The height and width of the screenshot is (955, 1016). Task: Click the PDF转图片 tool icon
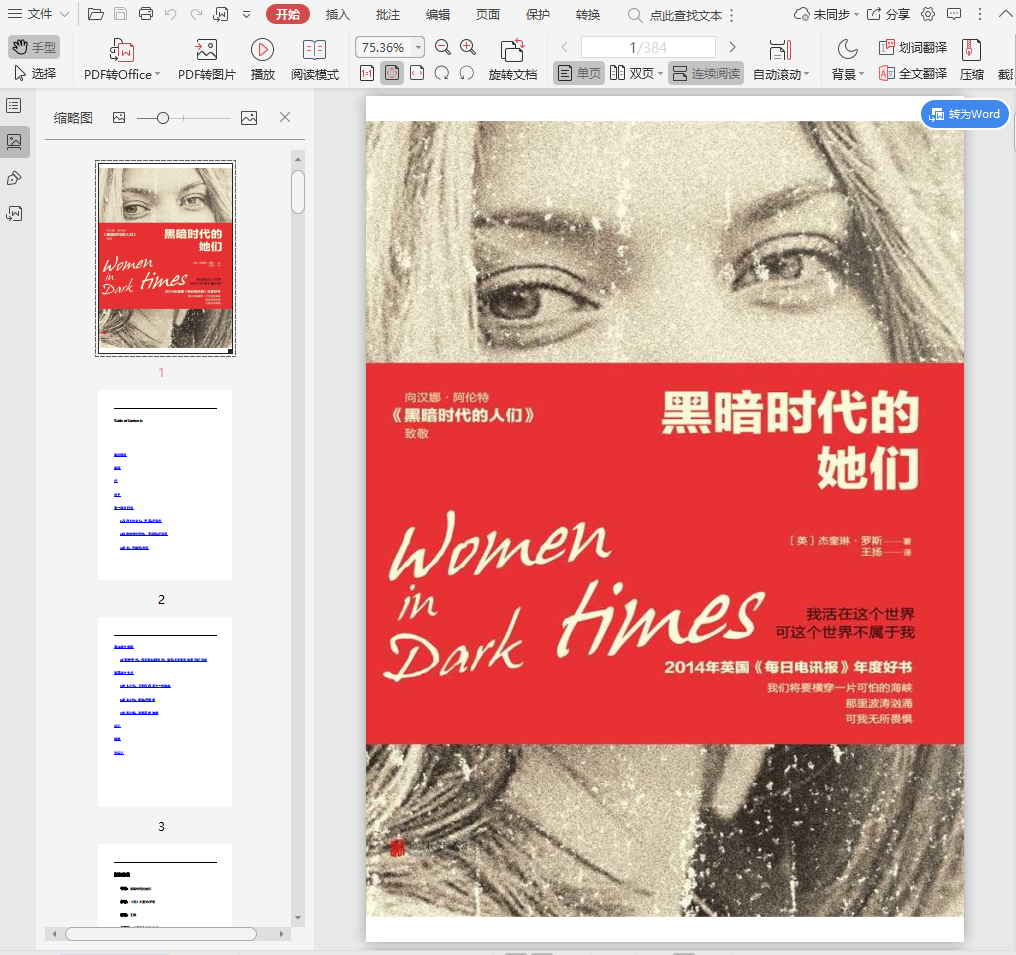point(207,51)
